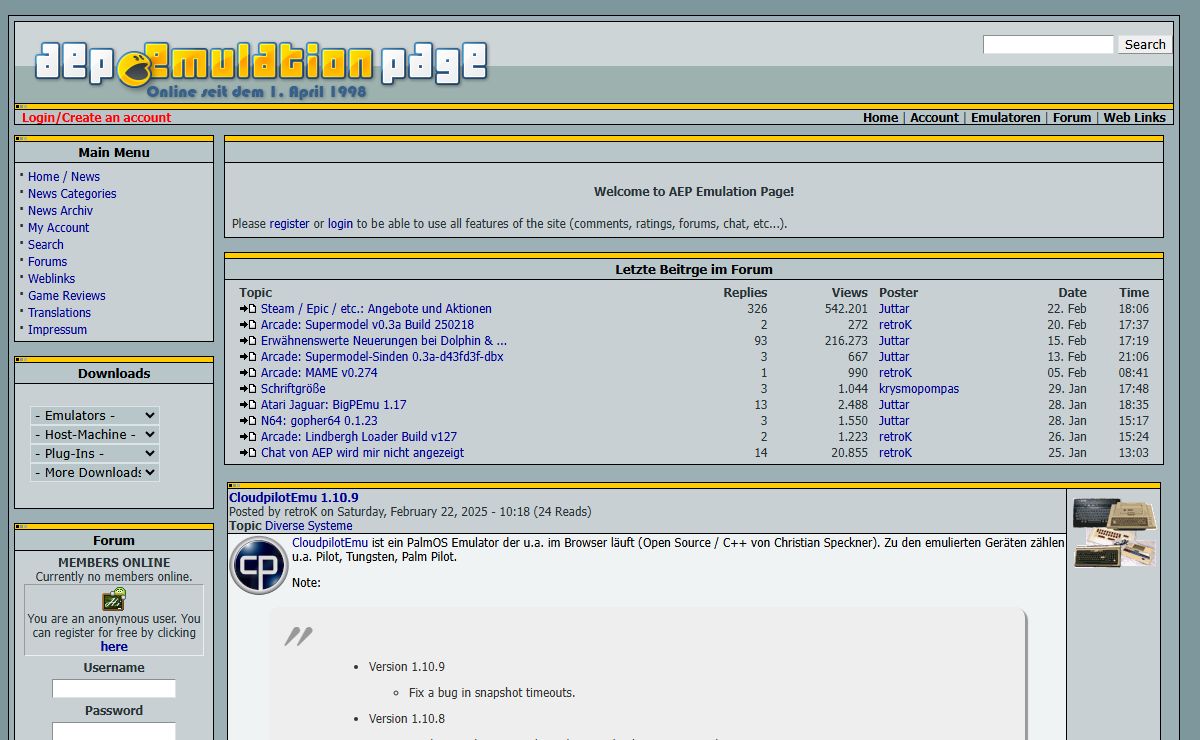Click the Password input field
The width and height of the screenshot is (1200, 740).
click(x=114, y=732)
